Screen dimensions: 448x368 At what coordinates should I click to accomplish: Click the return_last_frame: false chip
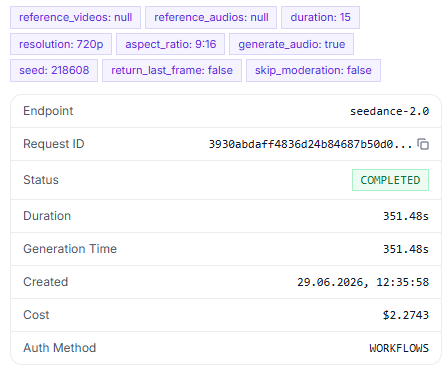[172, 70]
